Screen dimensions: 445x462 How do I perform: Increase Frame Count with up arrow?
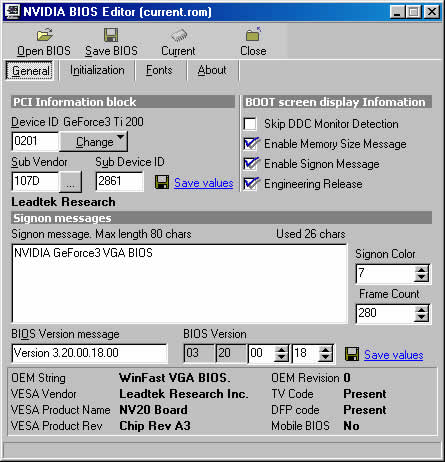421,310
